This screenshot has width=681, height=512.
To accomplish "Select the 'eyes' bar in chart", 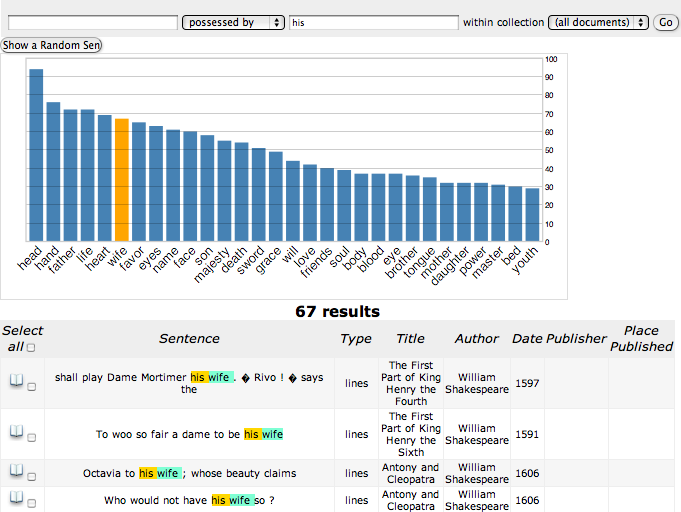I will point(156,183).
